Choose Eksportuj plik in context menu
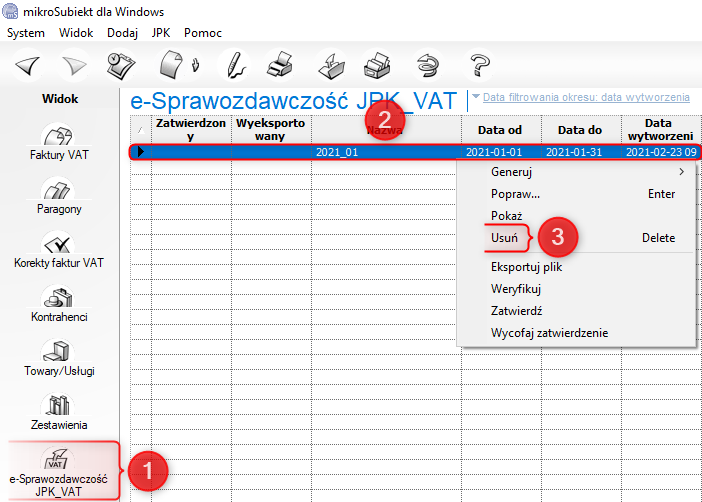 [577, 267]
